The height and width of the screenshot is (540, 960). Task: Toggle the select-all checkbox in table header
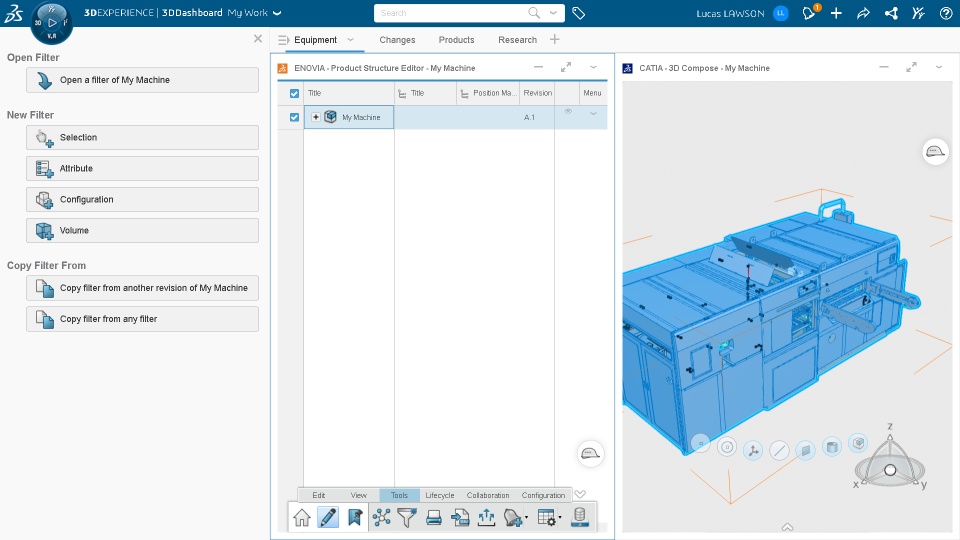tap(294, 94)
